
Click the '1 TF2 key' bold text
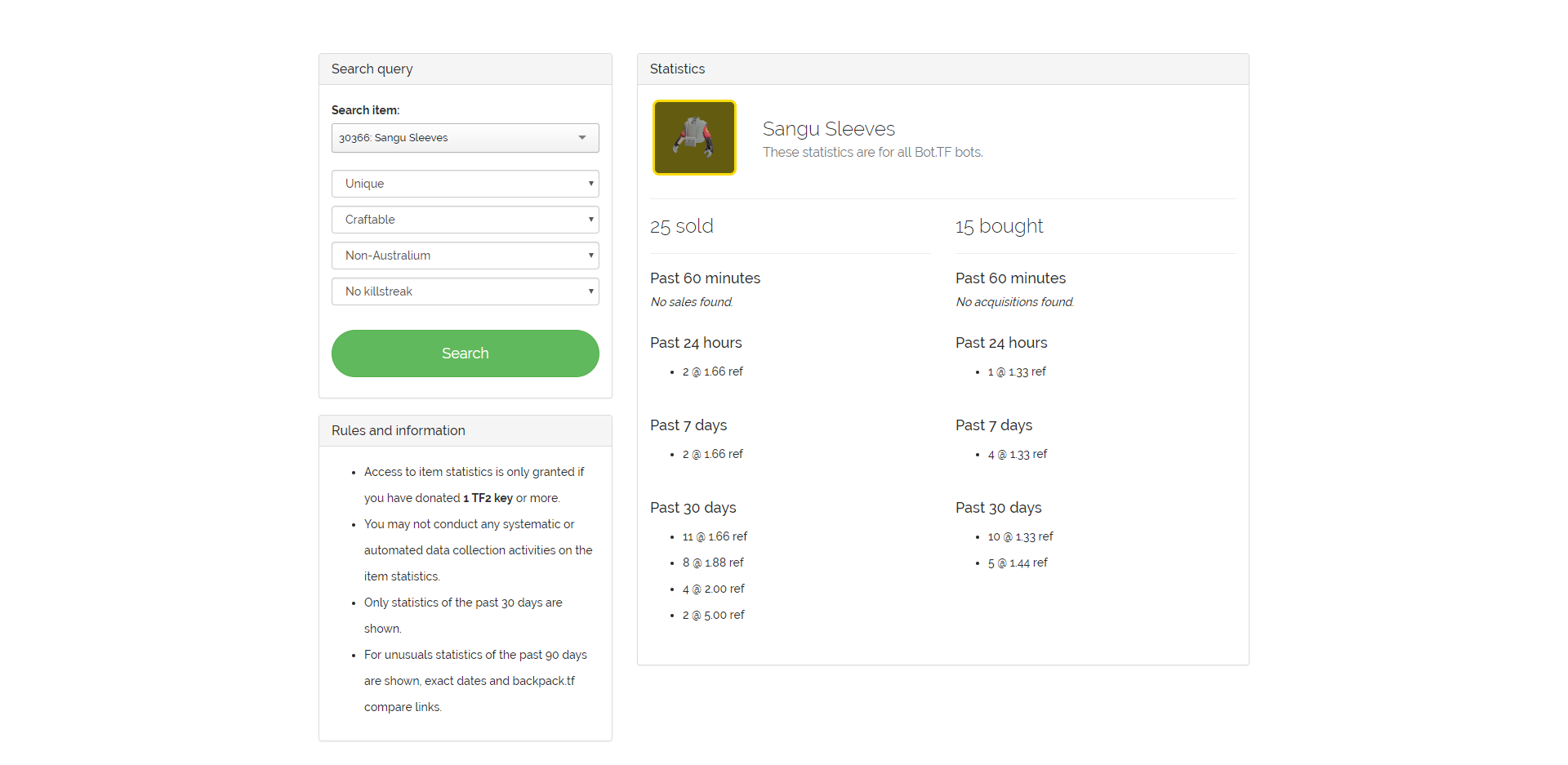tap(488, 498)
